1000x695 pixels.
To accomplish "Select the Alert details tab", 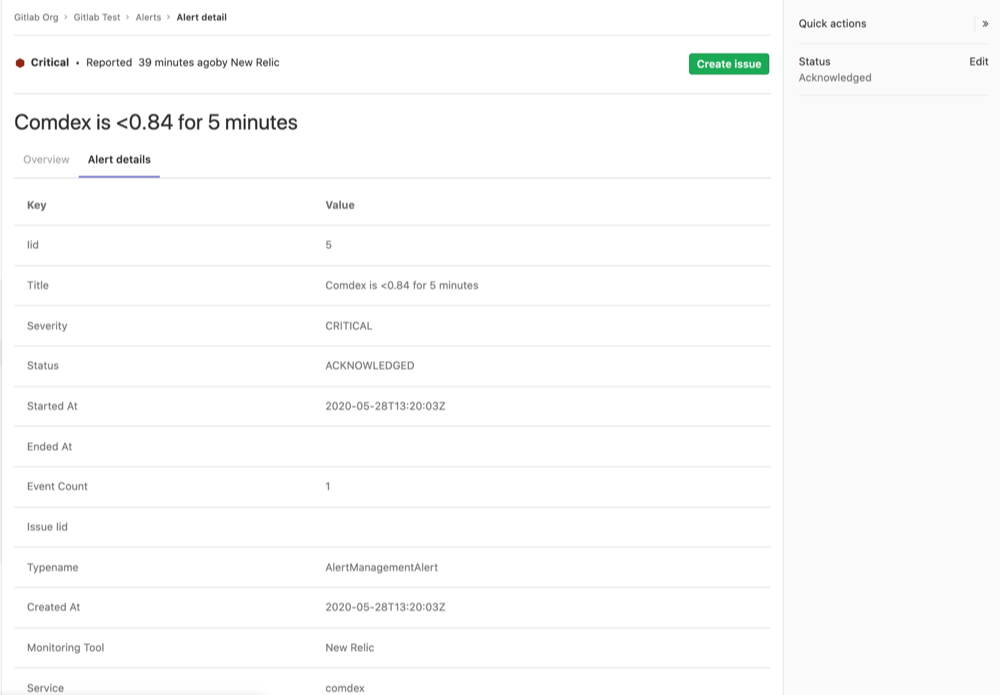I will [x=119, y=160].
